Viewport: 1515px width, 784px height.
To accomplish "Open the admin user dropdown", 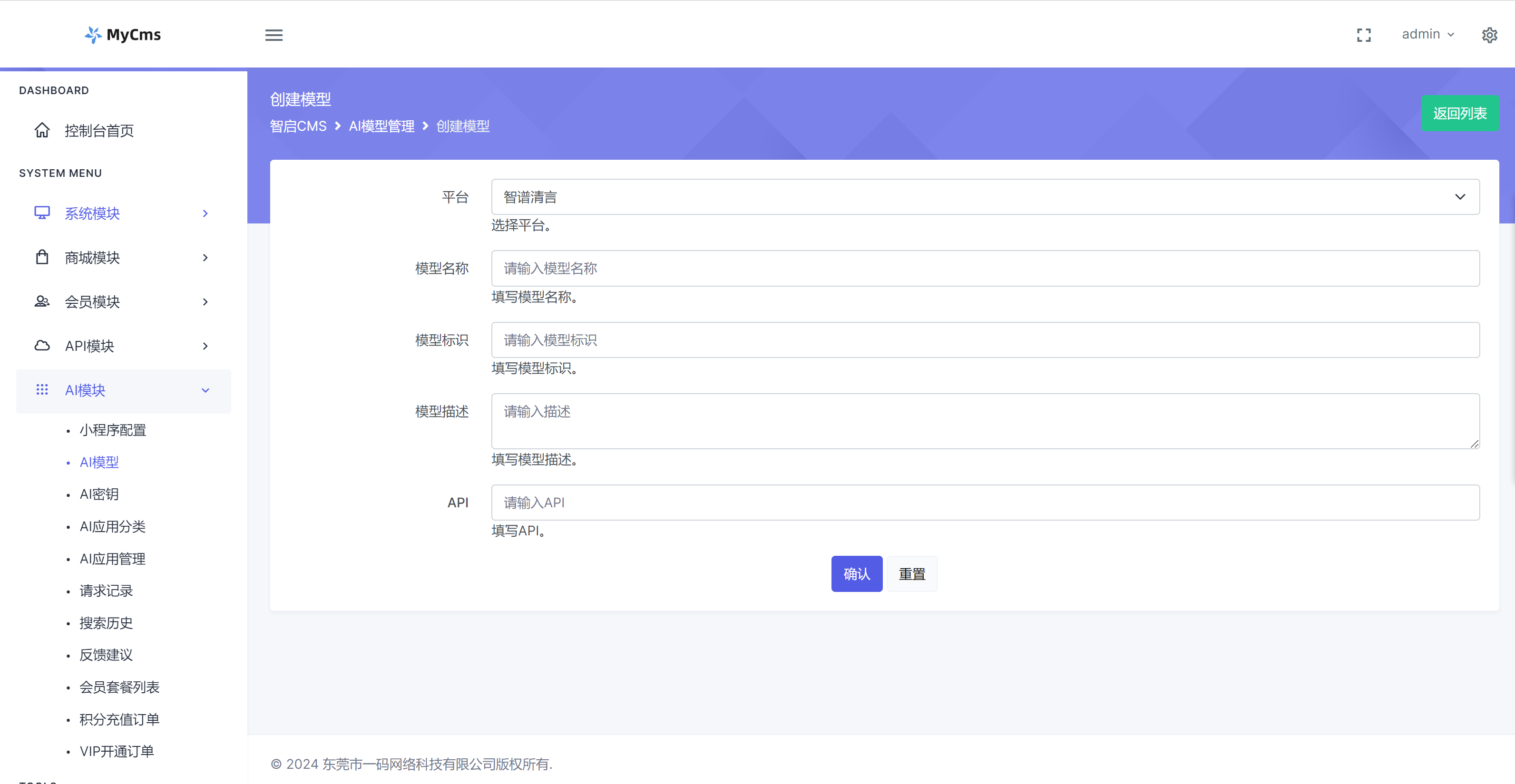I will (x=1427, y=34).
